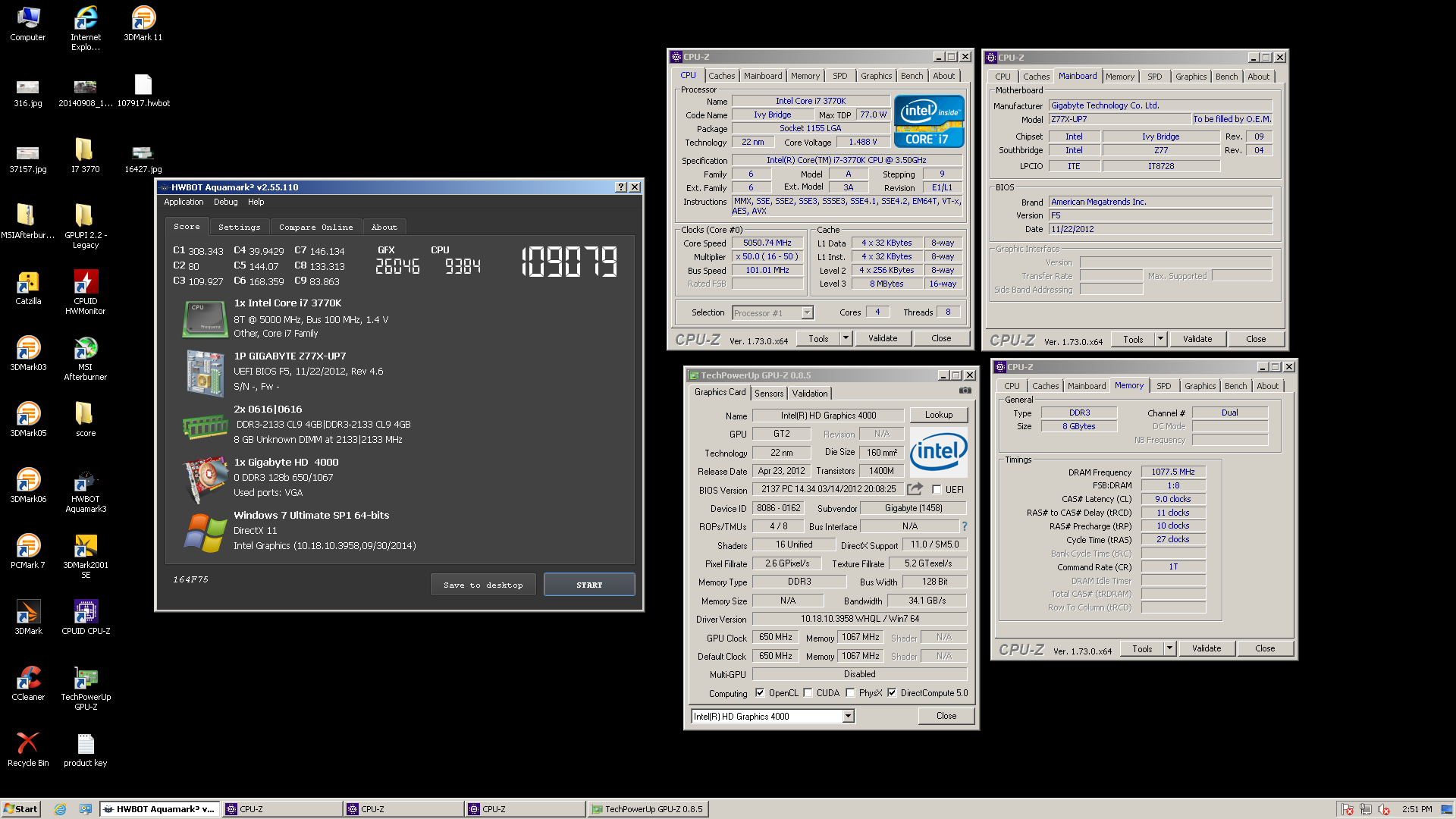The width and height of the screenshot is (1456, 819).
Task: Open the Help menu in Aquamark
Action: point(256,202)
